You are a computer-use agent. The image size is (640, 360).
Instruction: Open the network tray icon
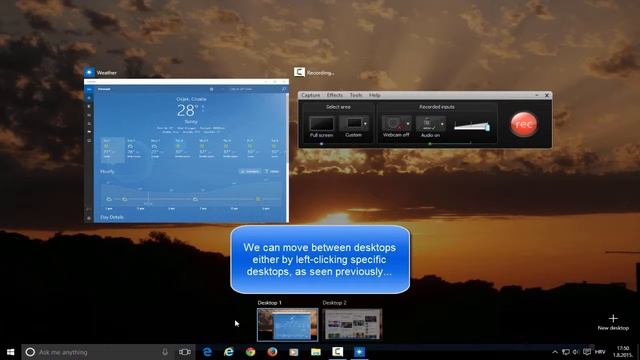[566, 352]
